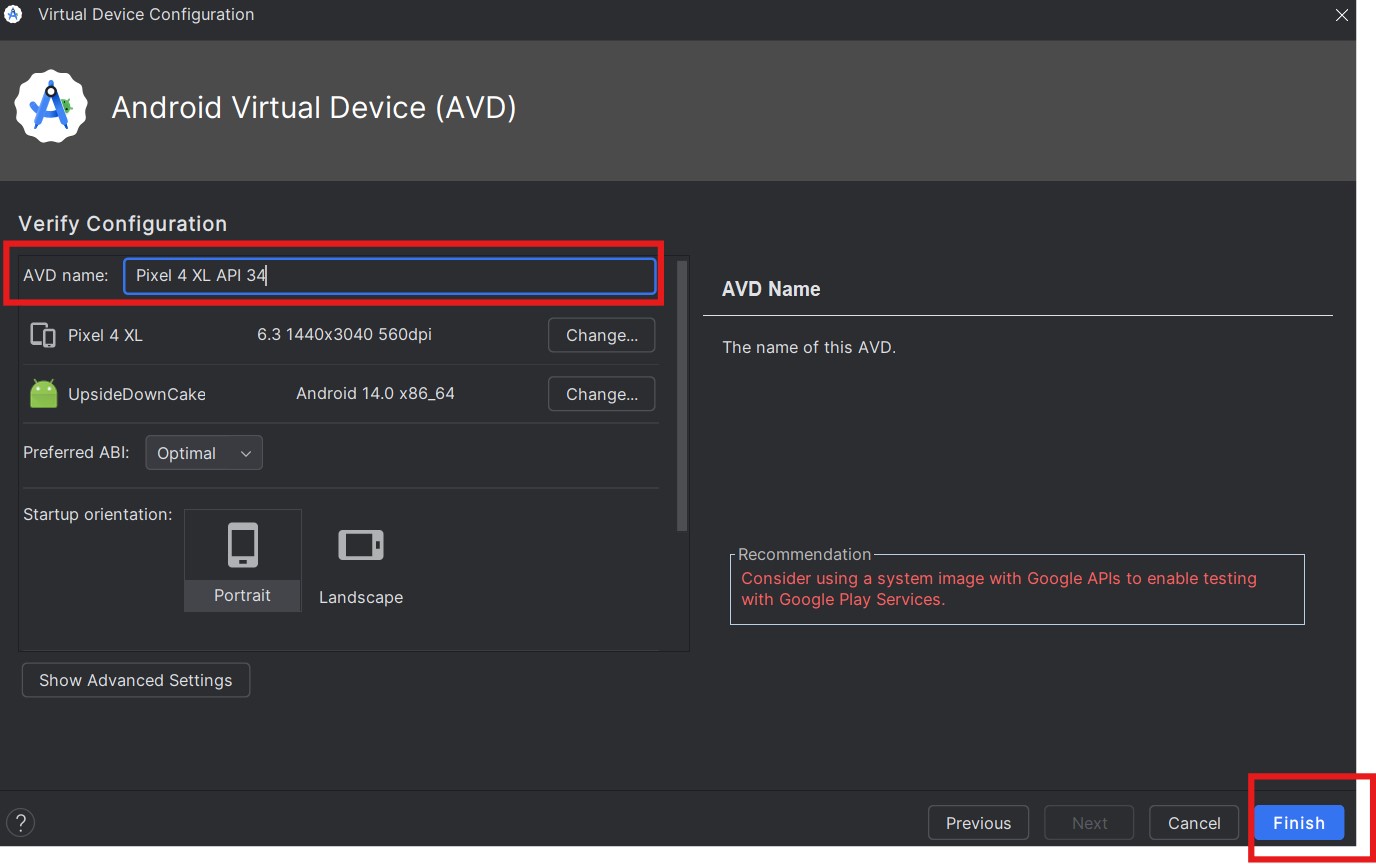Click the red Google APIs recommendation text

(999, 589)
